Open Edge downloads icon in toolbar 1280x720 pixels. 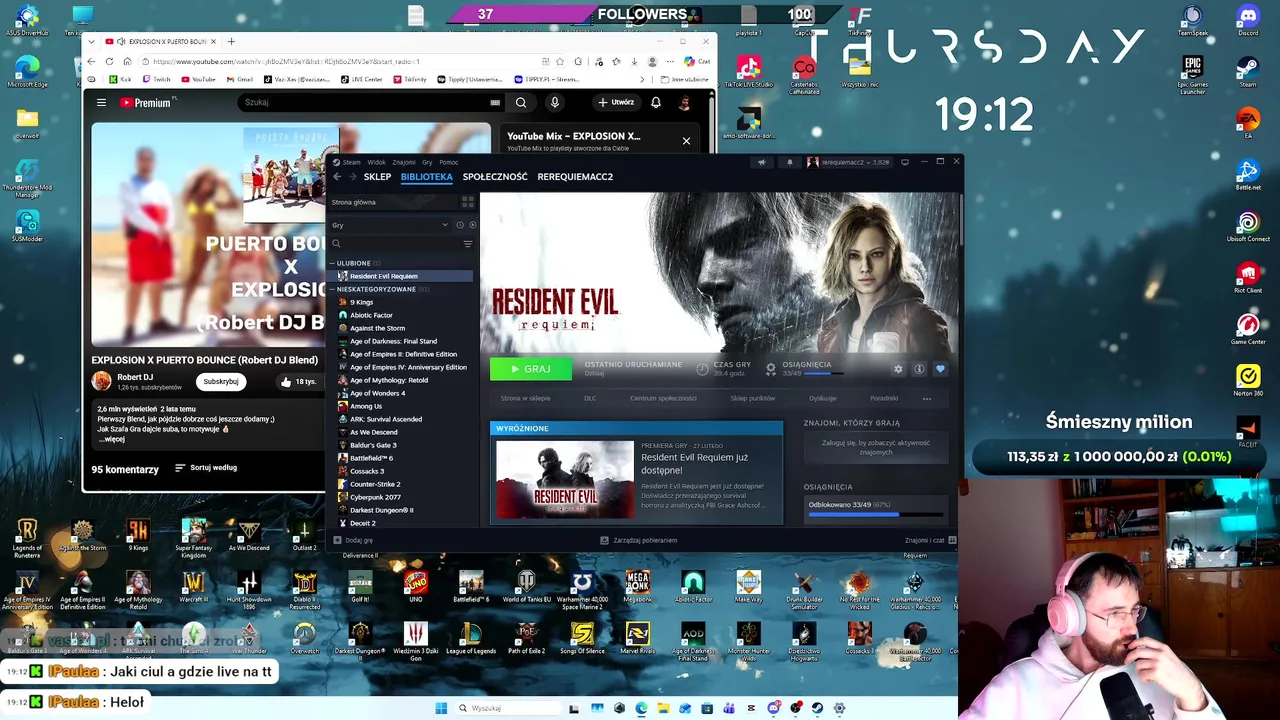[x=634, y=61]
